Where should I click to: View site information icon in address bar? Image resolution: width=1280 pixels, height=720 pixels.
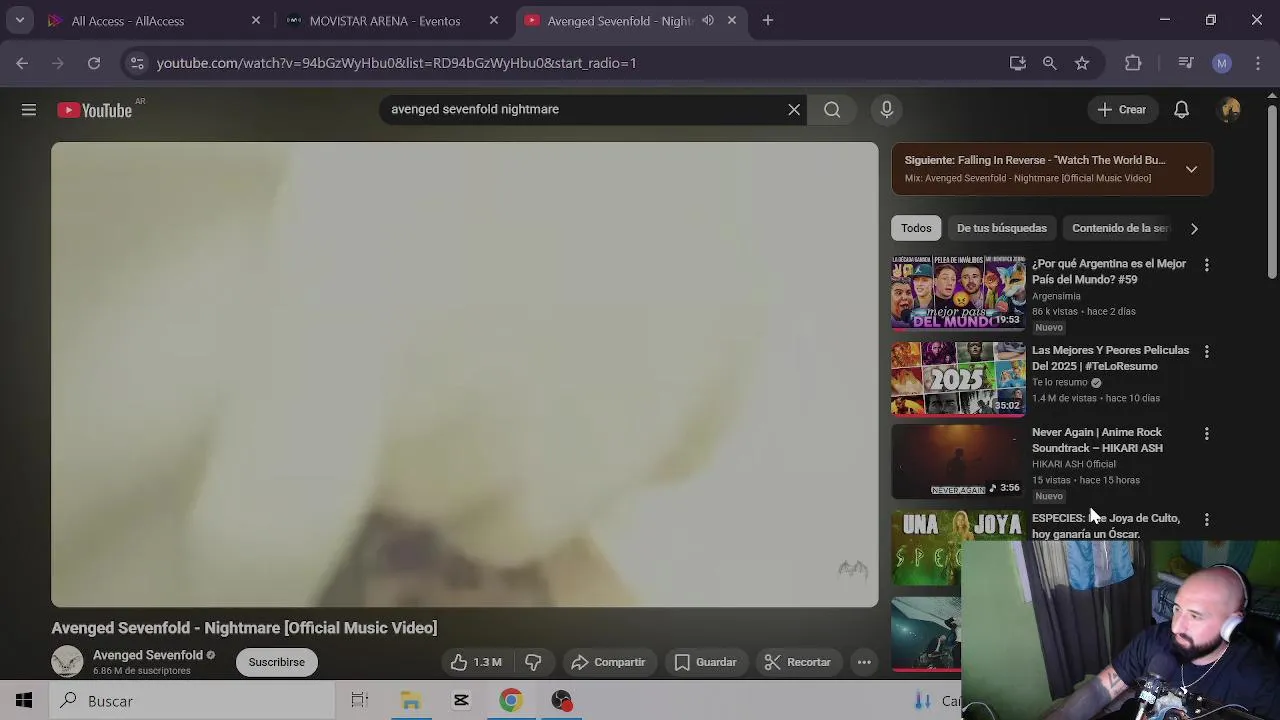pyautogui.click(x=137, y=63)
